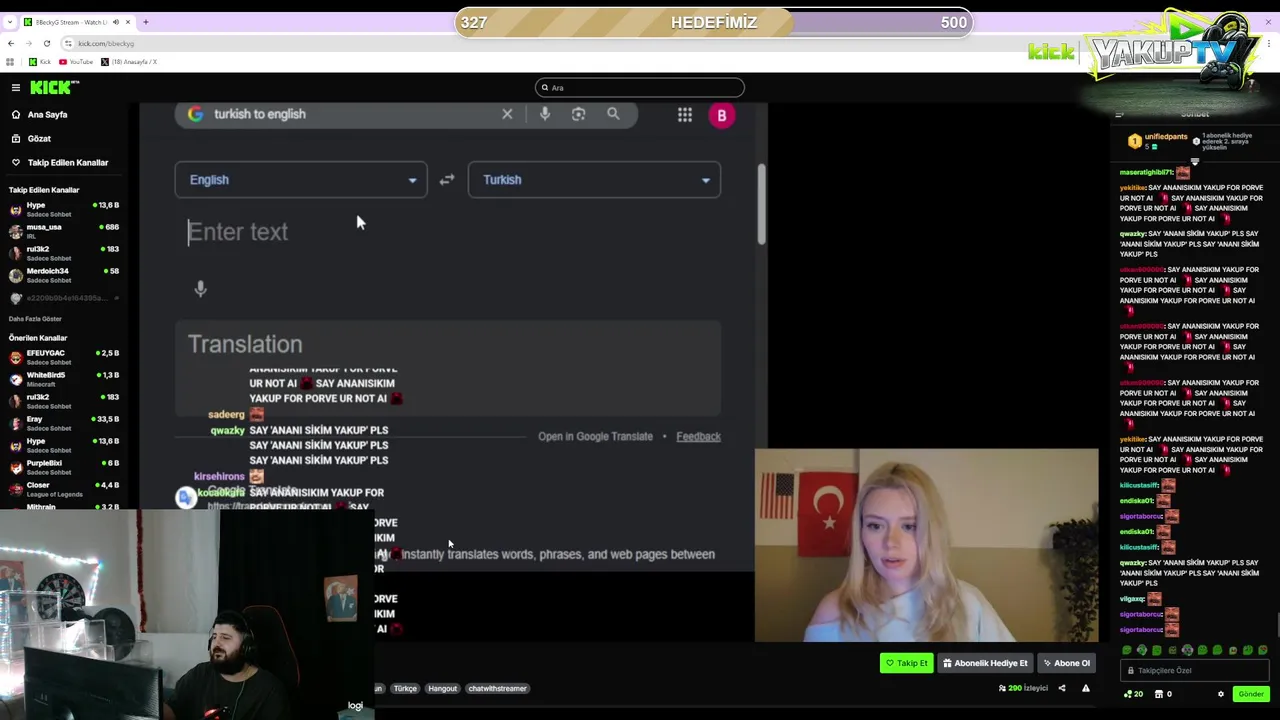Click Daha Fazla Göster expander

[x=35, y=319]
